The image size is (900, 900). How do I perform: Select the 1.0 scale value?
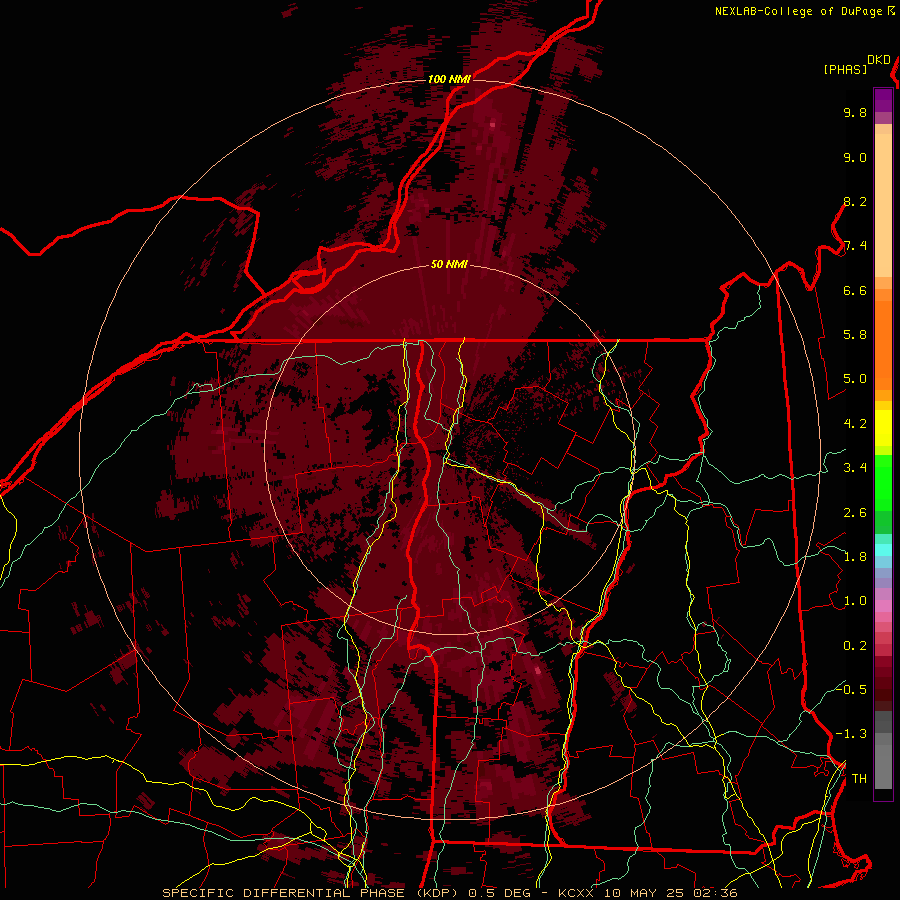(x=855, y=601)
